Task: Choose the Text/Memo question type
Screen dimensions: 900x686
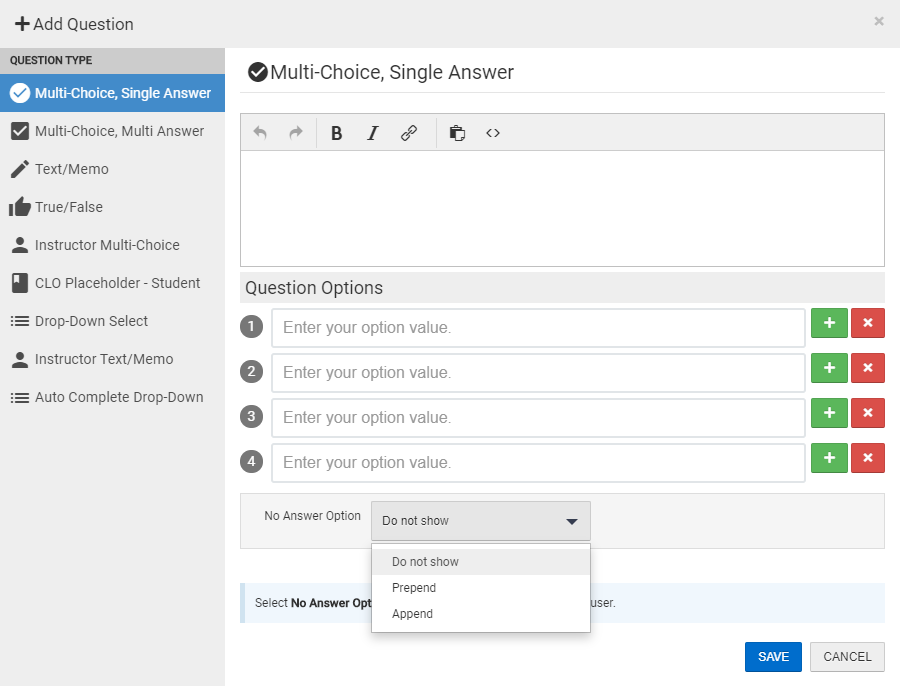Action: [112, 169]
